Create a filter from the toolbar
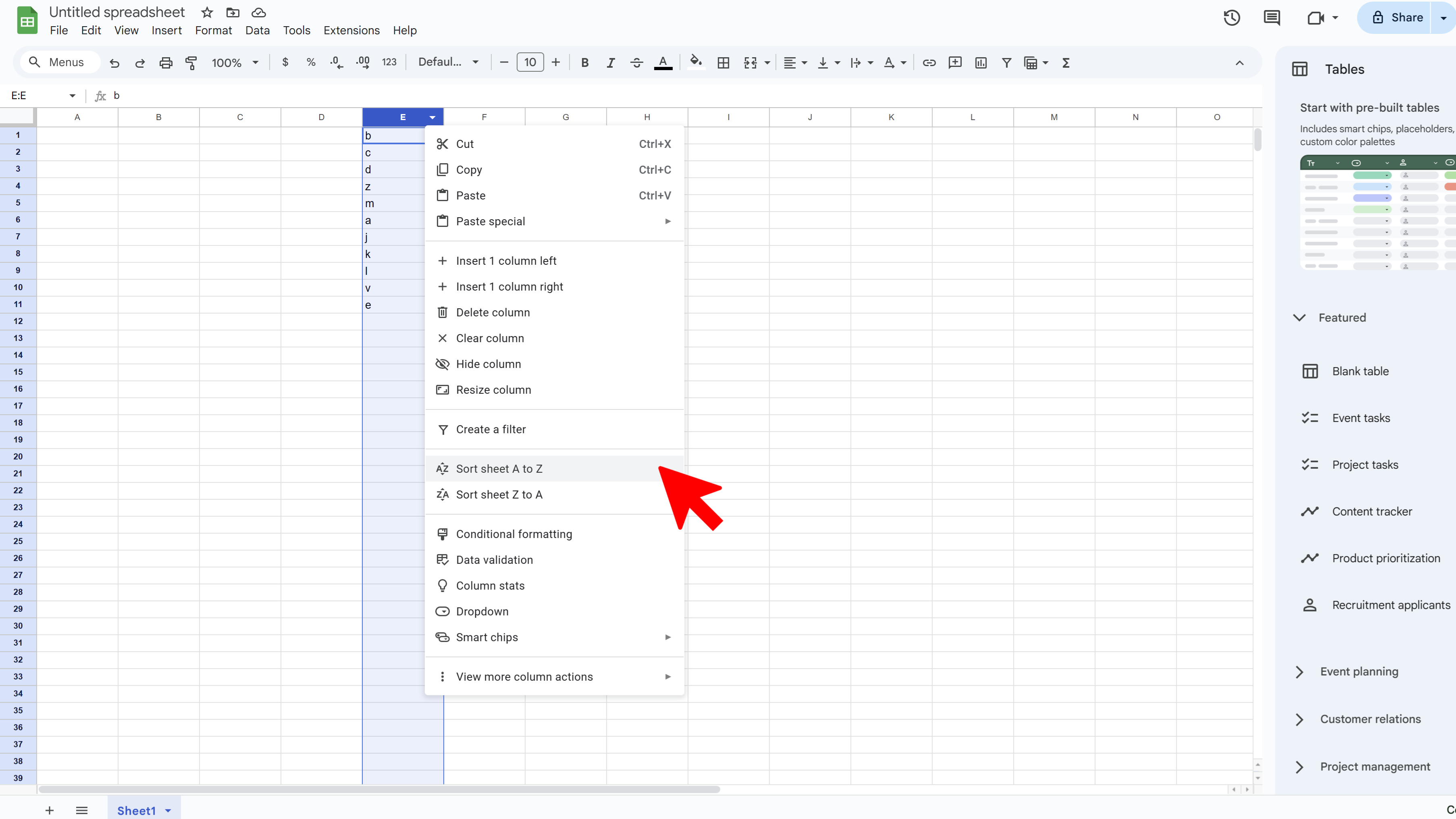This screenshot has width=1456, height=819. tap(1007, 63)
